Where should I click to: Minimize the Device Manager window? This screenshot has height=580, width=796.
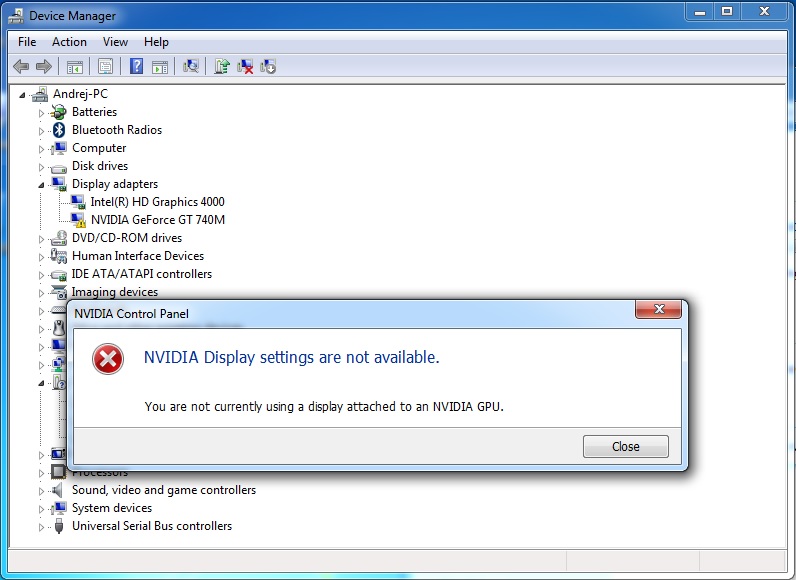701,12
